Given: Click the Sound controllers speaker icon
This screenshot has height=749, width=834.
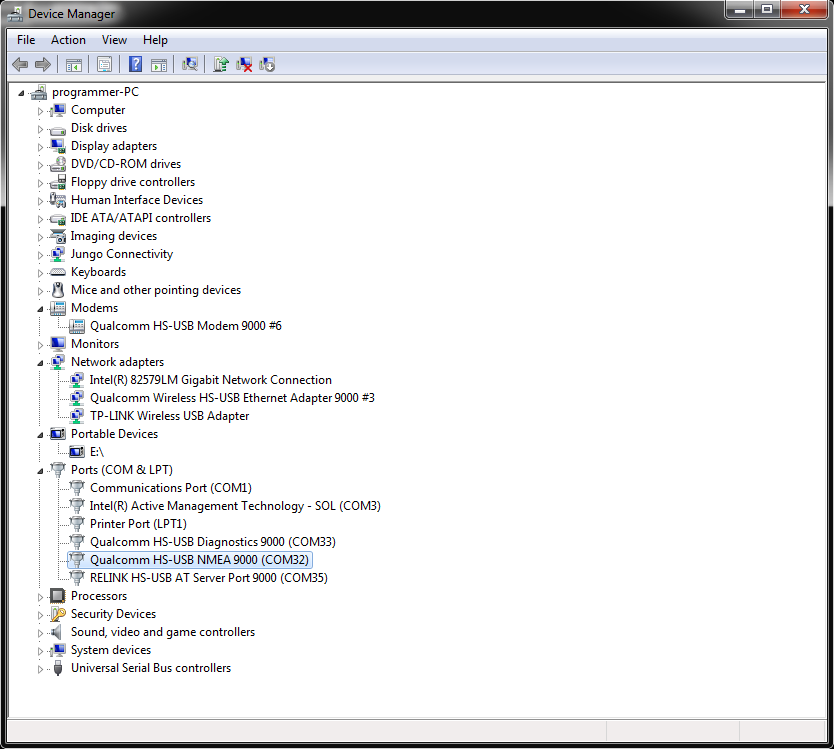Looking at the screenshot, I should (x=56, y=632).
